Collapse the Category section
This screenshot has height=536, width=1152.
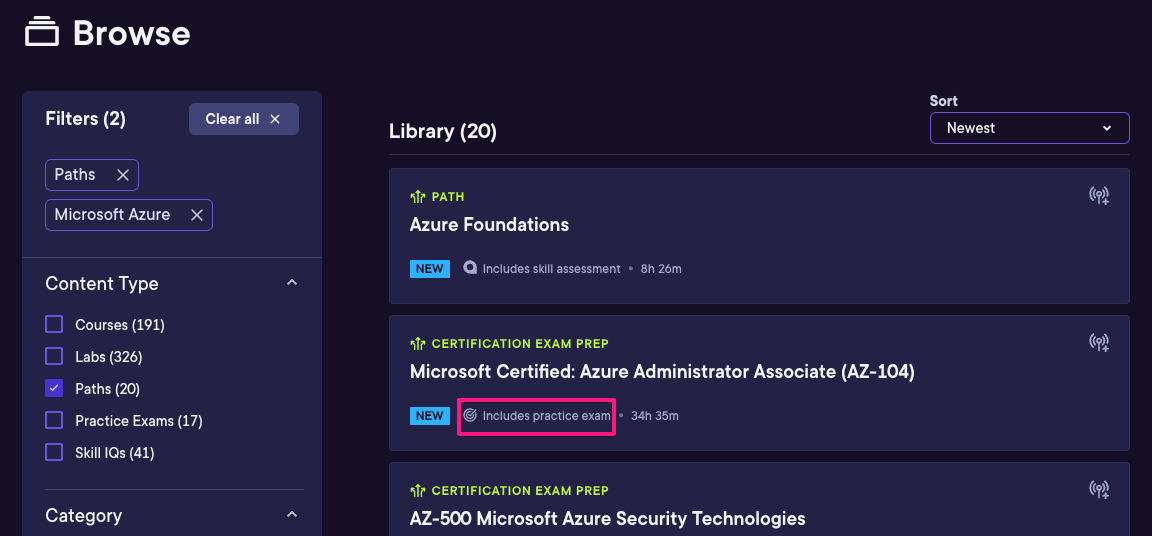[x=292, y=514]
